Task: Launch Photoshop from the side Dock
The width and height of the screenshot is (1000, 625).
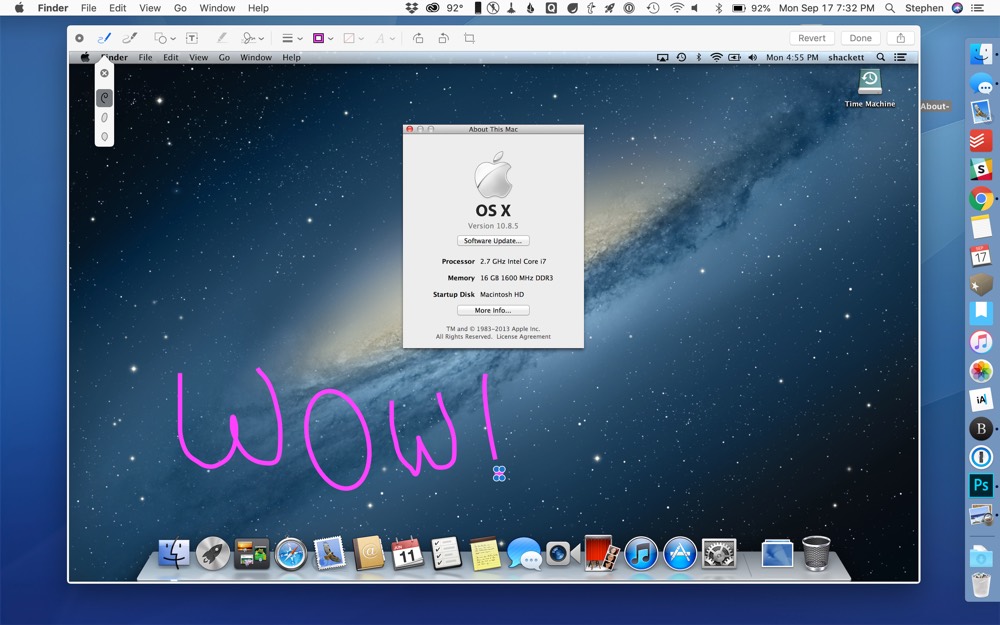Action: 981,486
